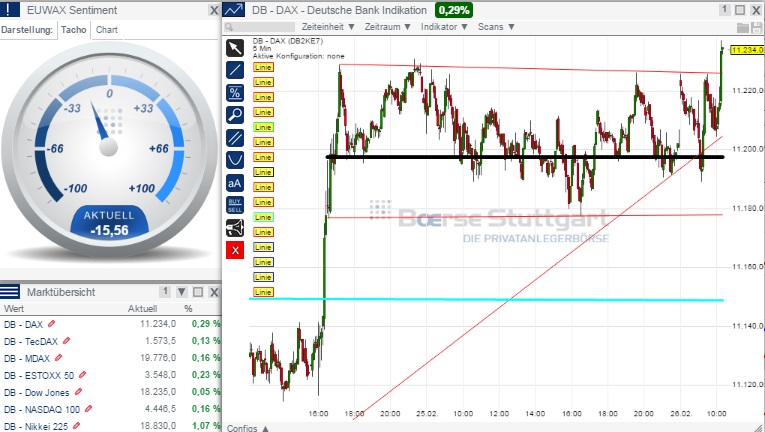
Task: Click the magnifier icon in chart search box
Action: (229, 27)
